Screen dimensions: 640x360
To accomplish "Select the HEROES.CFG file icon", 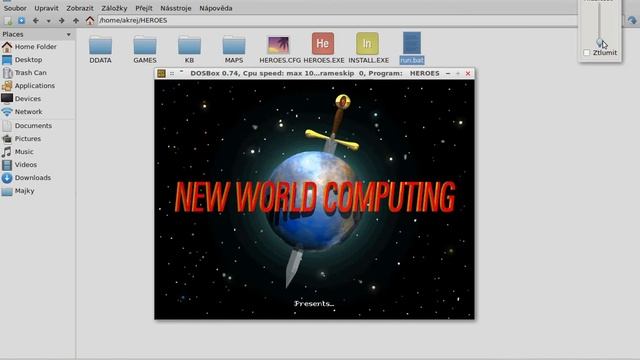I will (278, 44).
